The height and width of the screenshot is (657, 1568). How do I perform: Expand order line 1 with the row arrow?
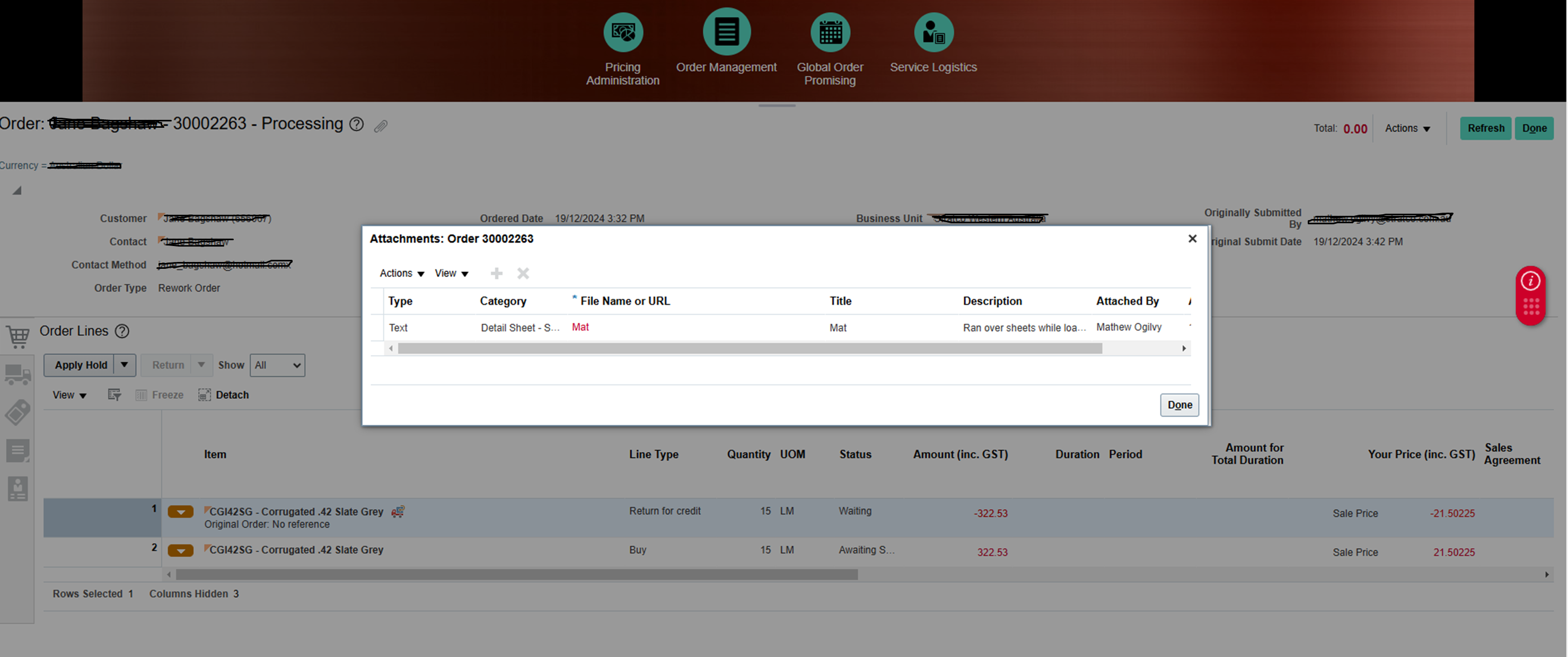click(180, 512)
